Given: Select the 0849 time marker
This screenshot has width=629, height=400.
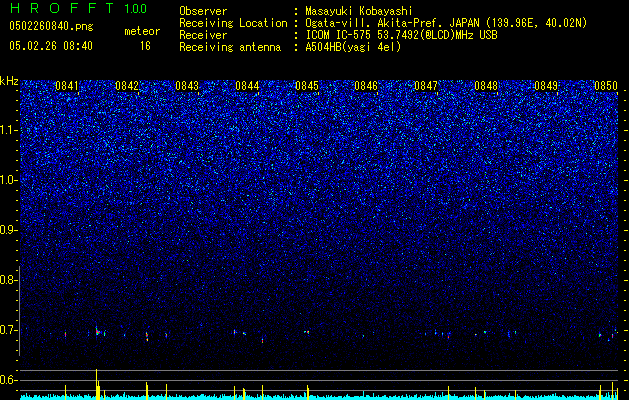Looking at the screenshot, I should (546, 86).
